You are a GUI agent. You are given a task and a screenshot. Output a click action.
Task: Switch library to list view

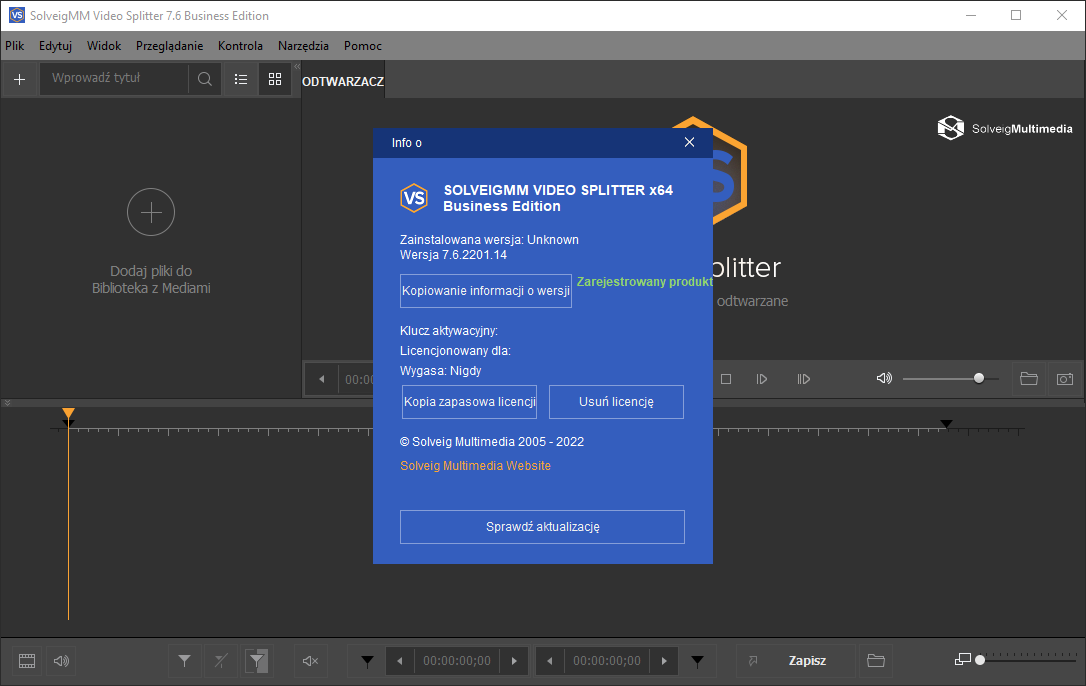coord(240,79)
